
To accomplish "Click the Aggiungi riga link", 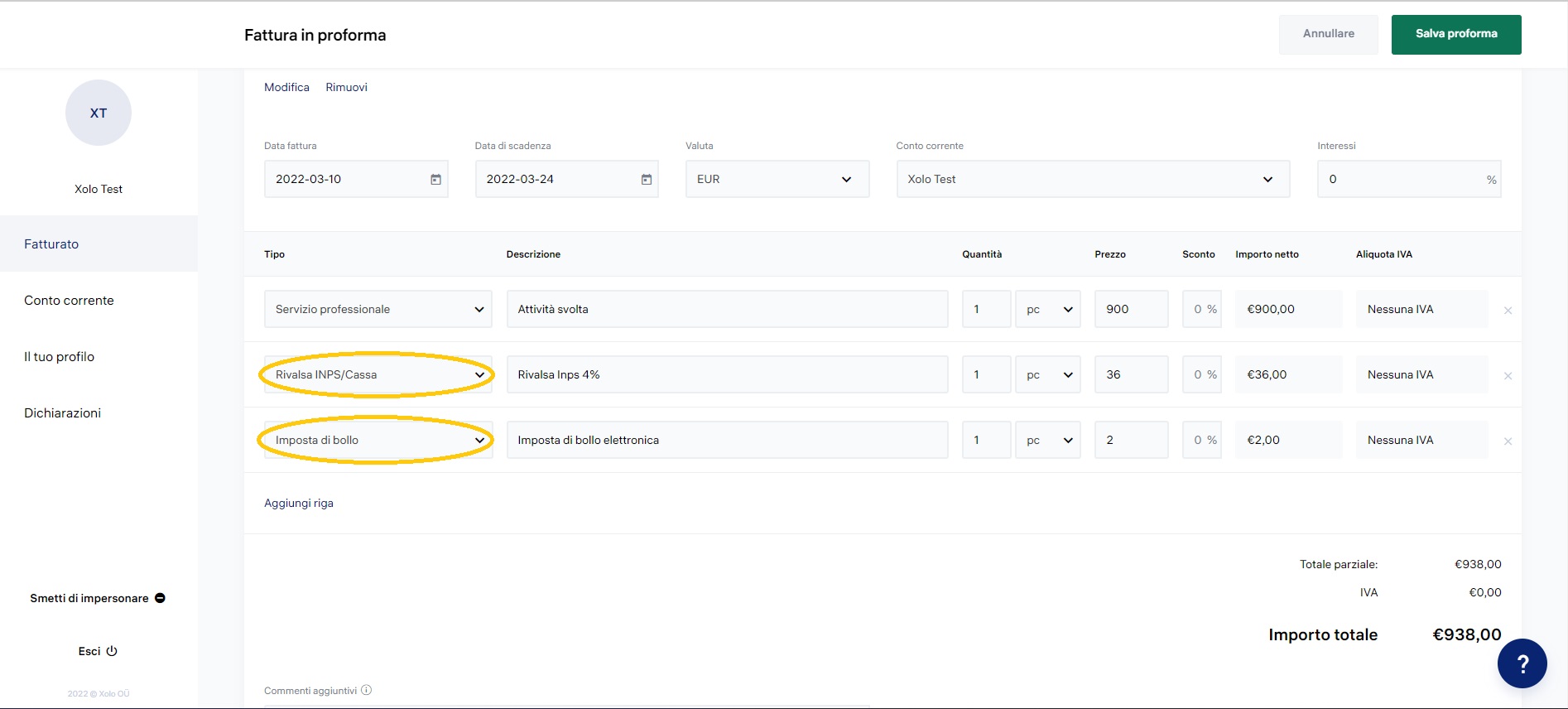I will click(x=299, y=504).
